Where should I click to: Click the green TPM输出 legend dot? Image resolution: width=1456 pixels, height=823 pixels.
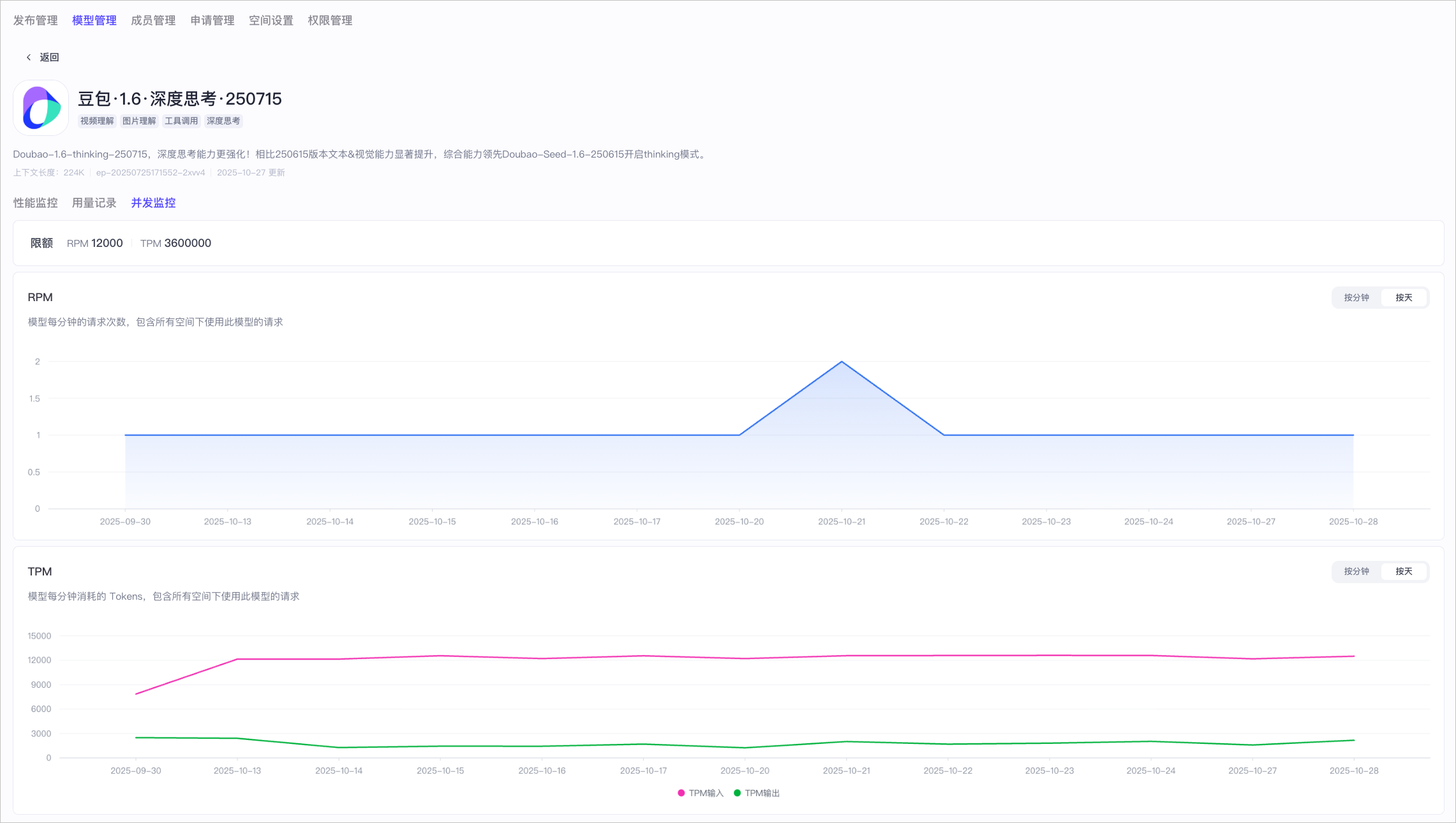point(737,793)
